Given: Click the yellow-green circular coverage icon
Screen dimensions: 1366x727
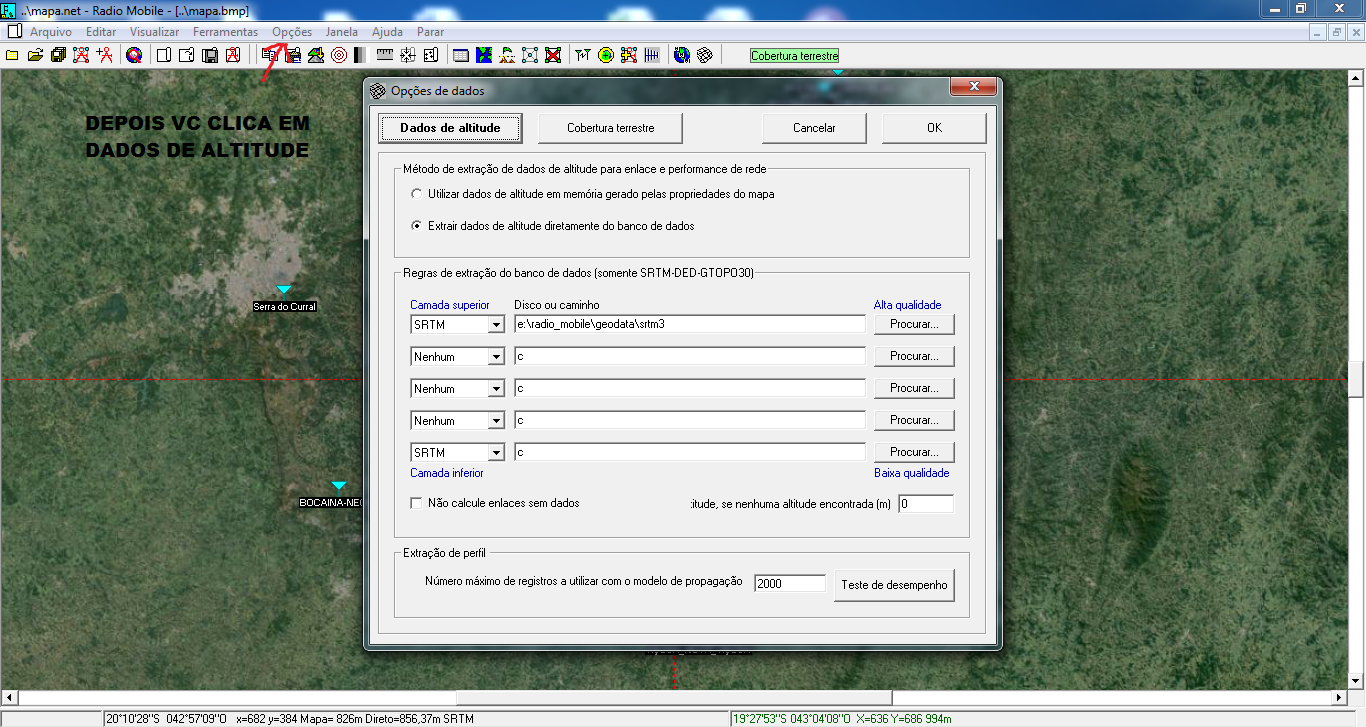Looking at the screenshot, I should point(606,55).
